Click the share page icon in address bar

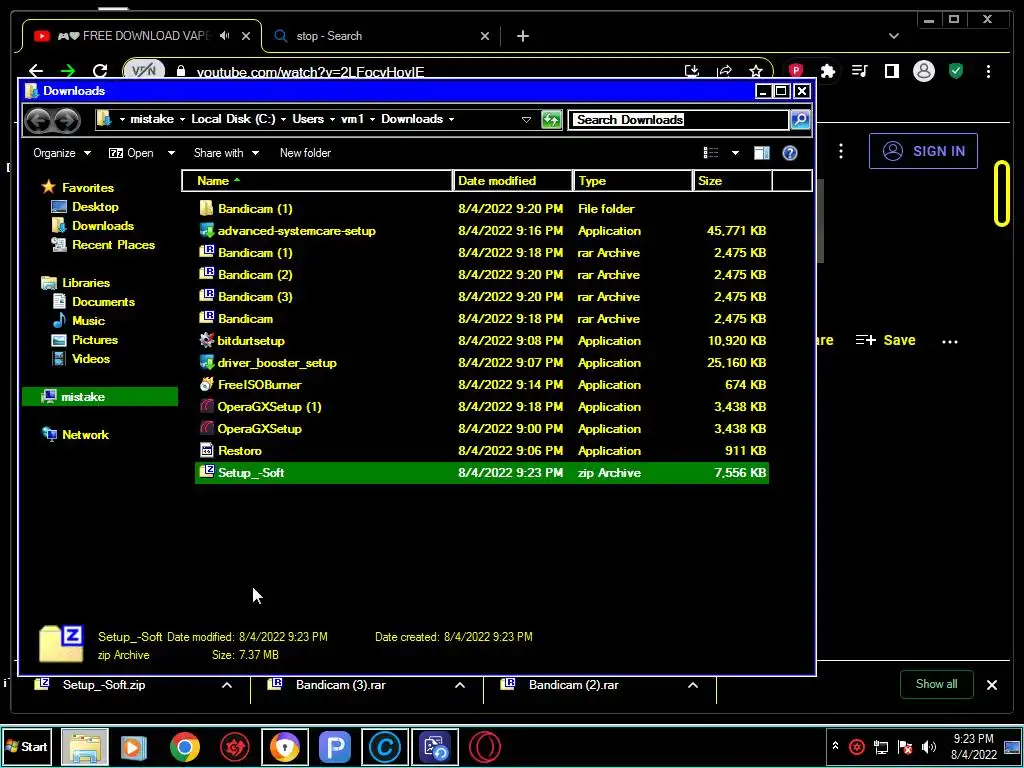pyautogui.click(x=724, y=71)
